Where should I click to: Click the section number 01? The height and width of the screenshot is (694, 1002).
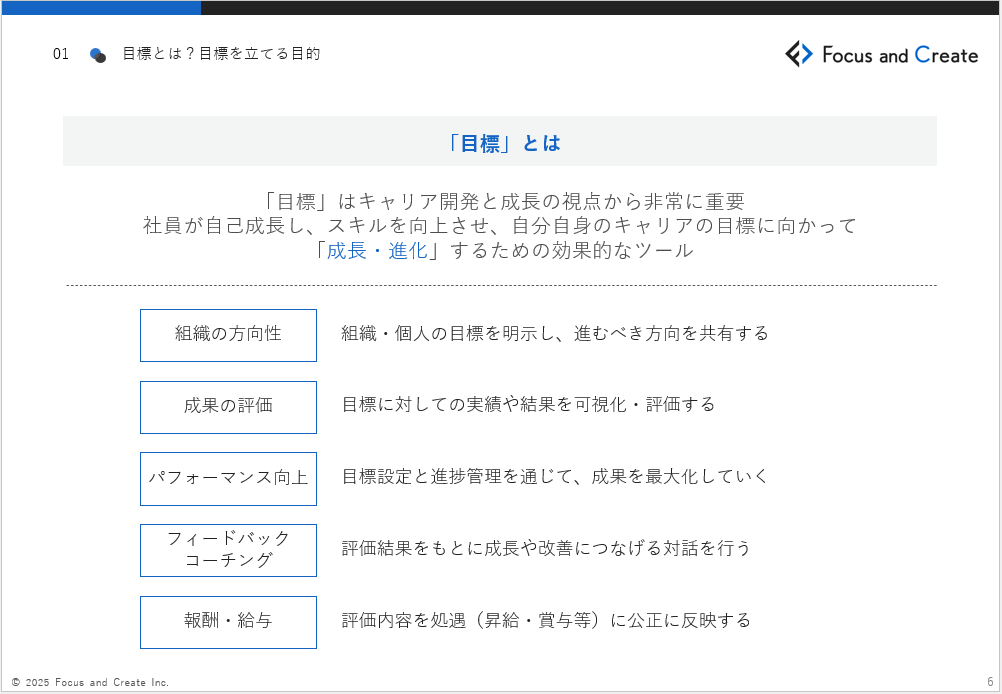coord(61,55)
